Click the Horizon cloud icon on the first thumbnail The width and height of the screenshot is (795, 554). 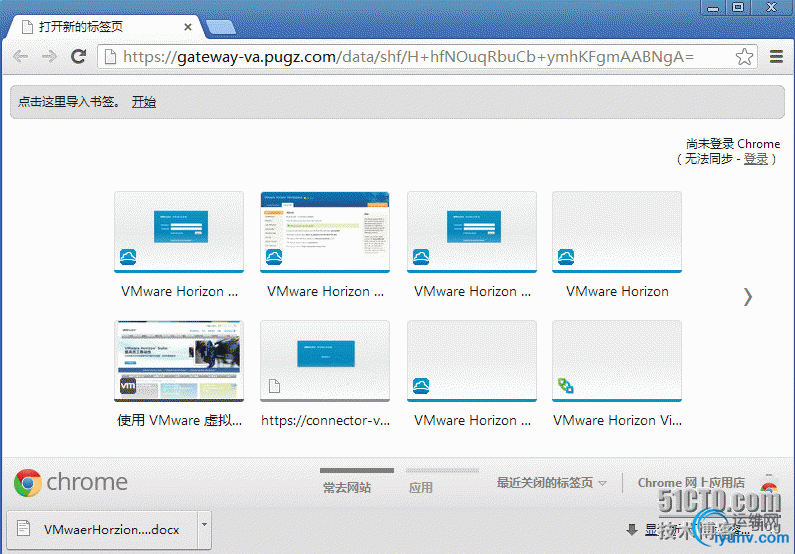[128, 257]
